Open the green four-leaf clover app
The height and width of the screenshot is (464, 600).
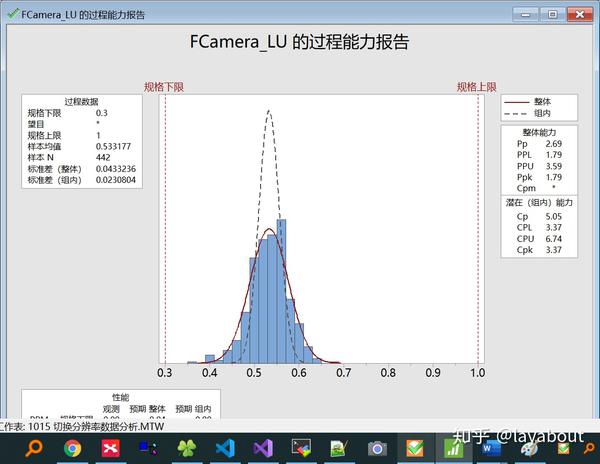pos(187,448)
